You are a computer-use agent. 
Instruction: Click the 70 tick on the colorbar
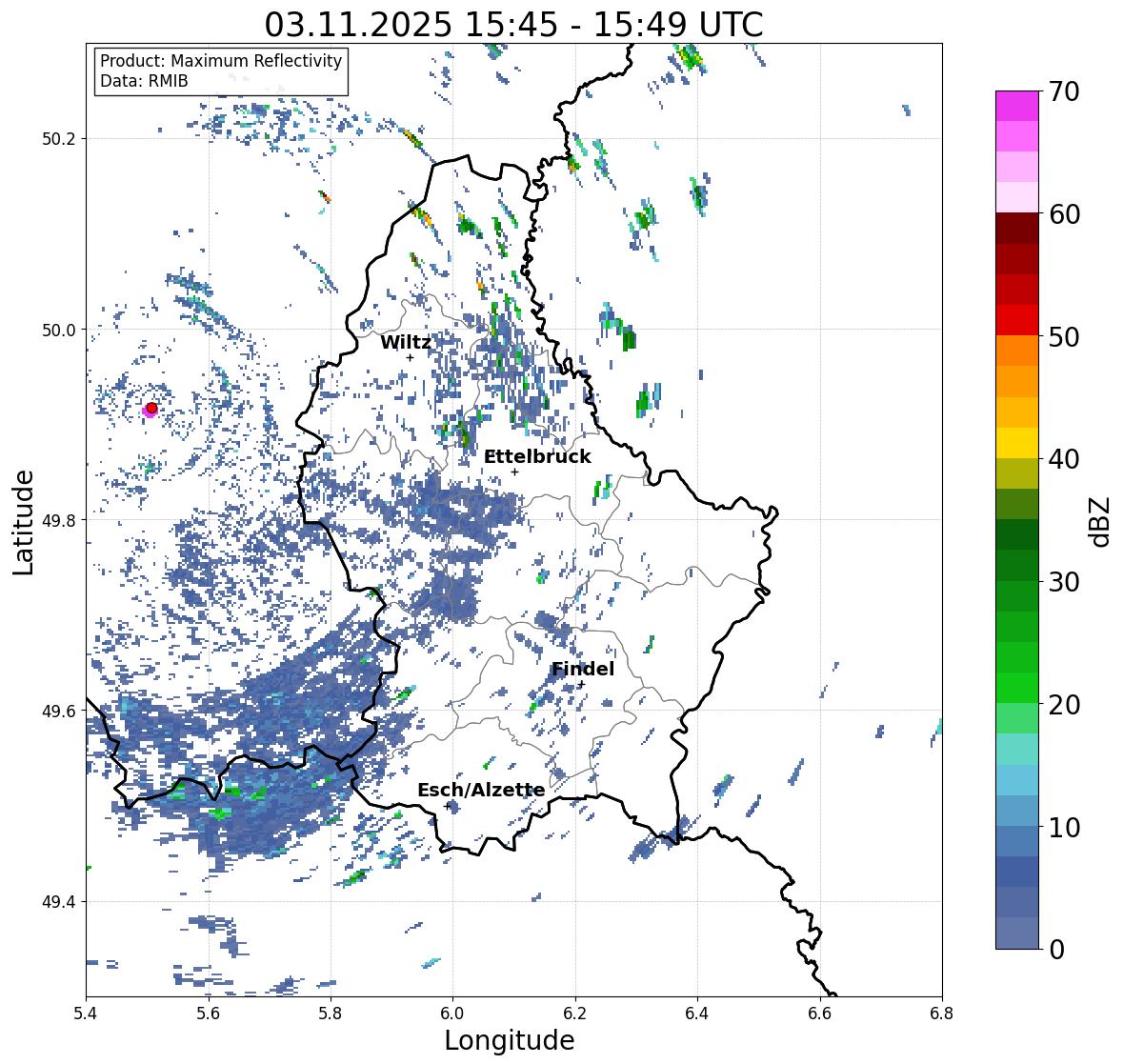(1064, 91)
